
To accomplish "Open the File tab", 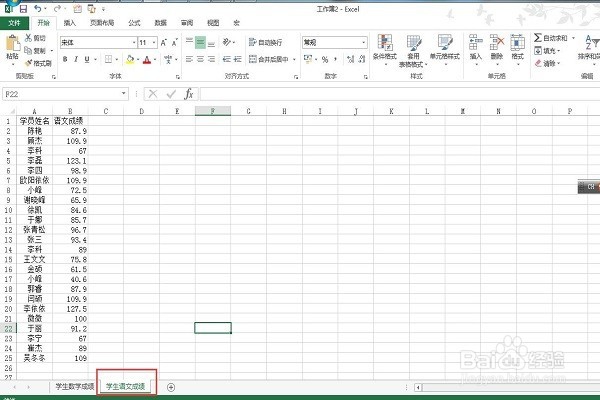I will tap(14, 23).
